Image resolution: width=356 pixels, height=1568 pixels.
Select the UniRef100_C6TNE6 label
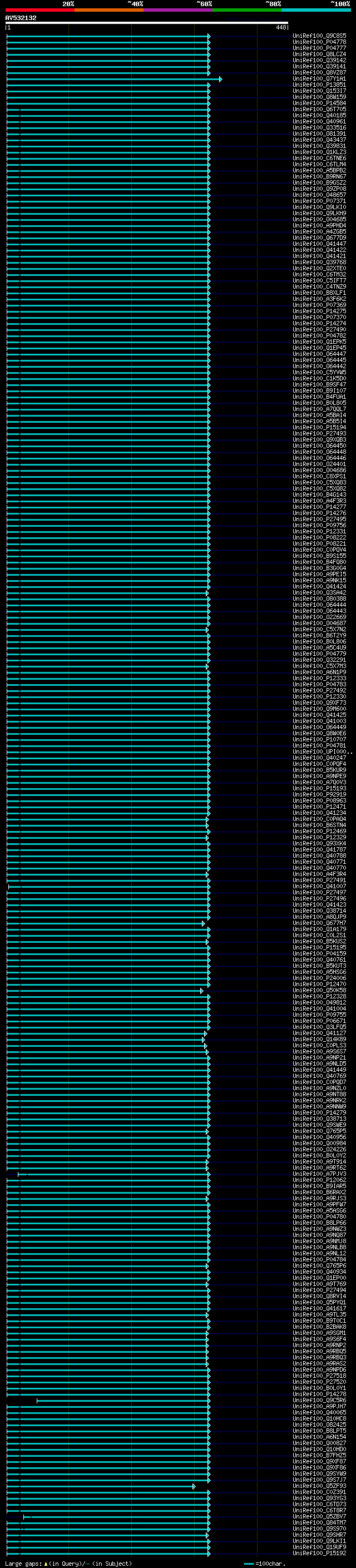tap(319, 159)
